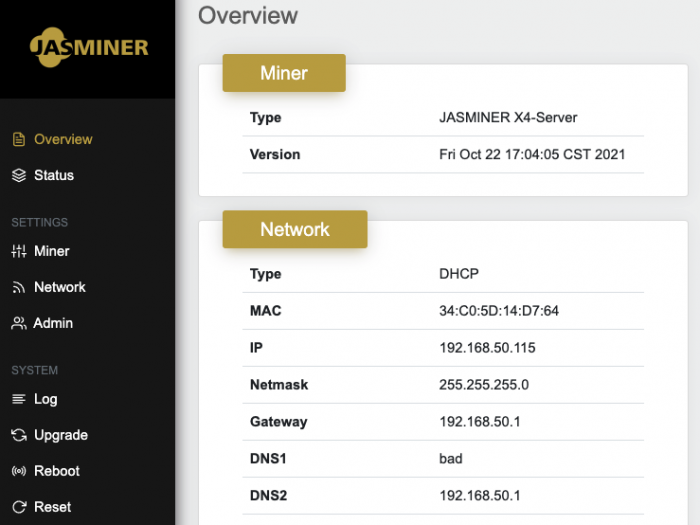Click the SYSTEM sidebar section label
The width and height of the screenshot is (700, 525).
tap(35, 370)
